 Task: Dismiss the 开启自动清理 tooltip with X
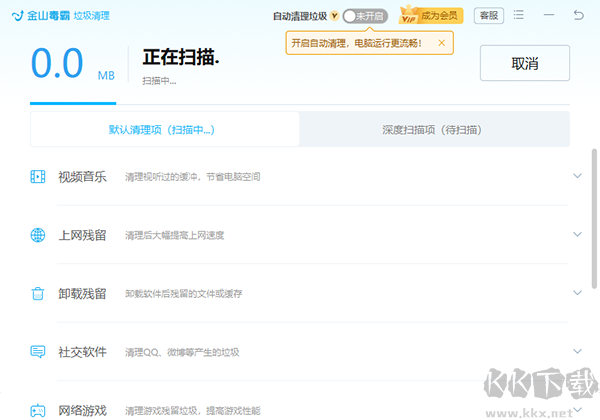click(x=442, y=43)
